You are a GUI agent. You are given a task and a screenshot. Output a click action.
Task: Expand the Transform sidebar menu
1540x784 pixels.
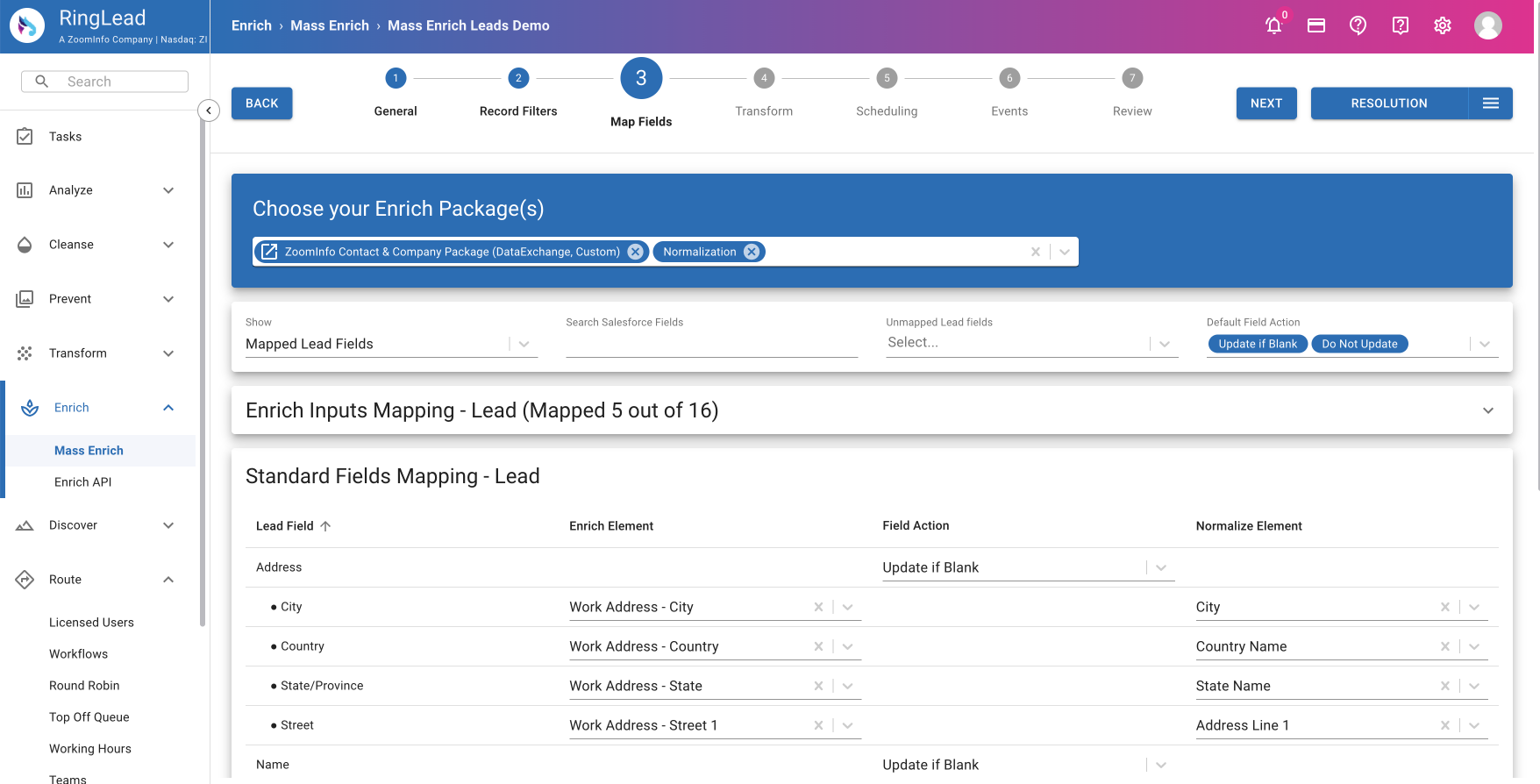pyautogui.click(x=168, y=353)
